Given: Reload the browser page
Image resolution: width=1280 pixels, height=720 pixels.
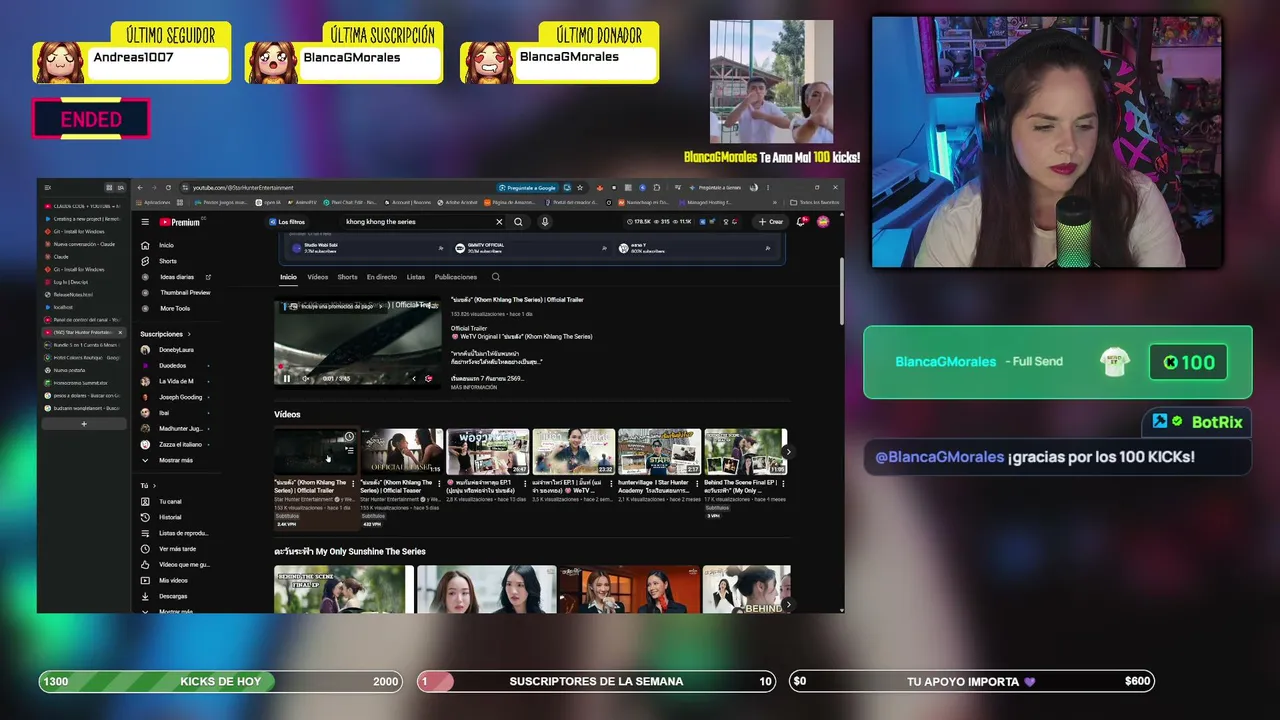Looking at the screenshot, I should [x=168, y=187].
